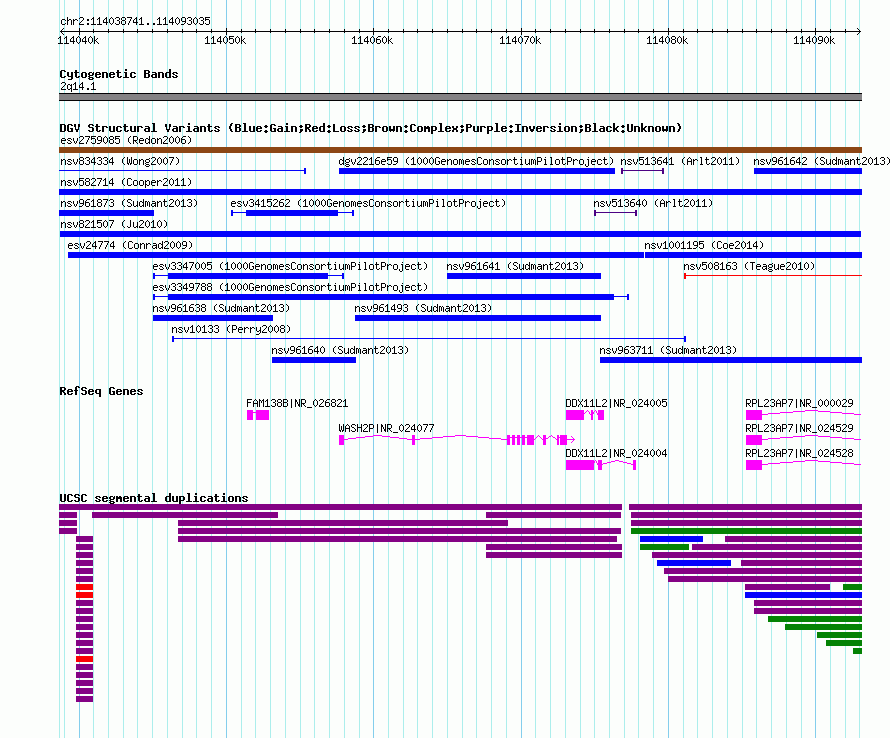
Task: Select the 2q14.1 cytogenetic band bar
Action: (x=460, y=98)
